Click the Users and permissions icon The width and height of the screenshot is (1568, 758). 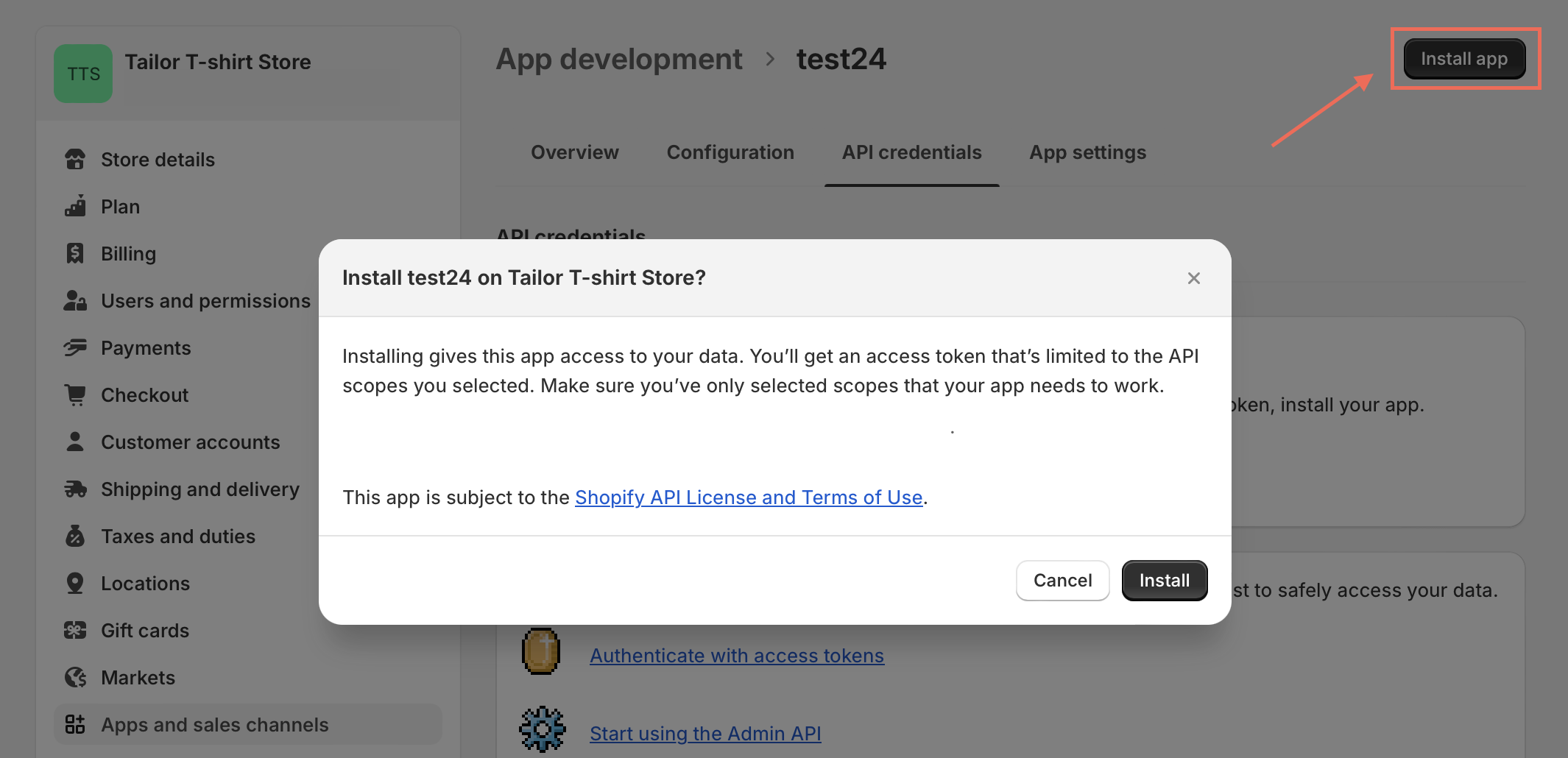point(76,300)
